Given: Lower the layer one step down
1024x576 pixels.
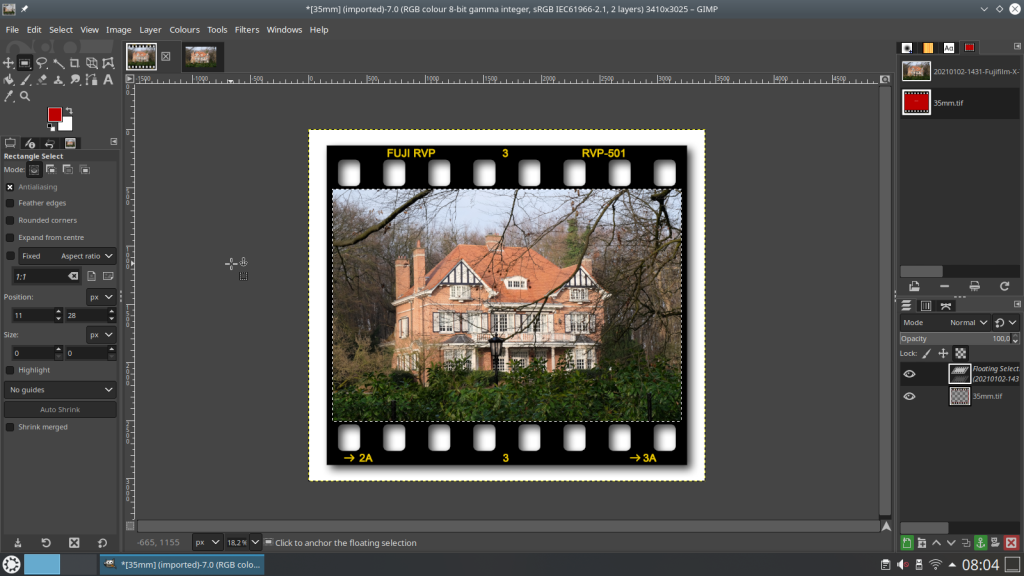Looking at the screenshot, I should click(x=951, y=543).
